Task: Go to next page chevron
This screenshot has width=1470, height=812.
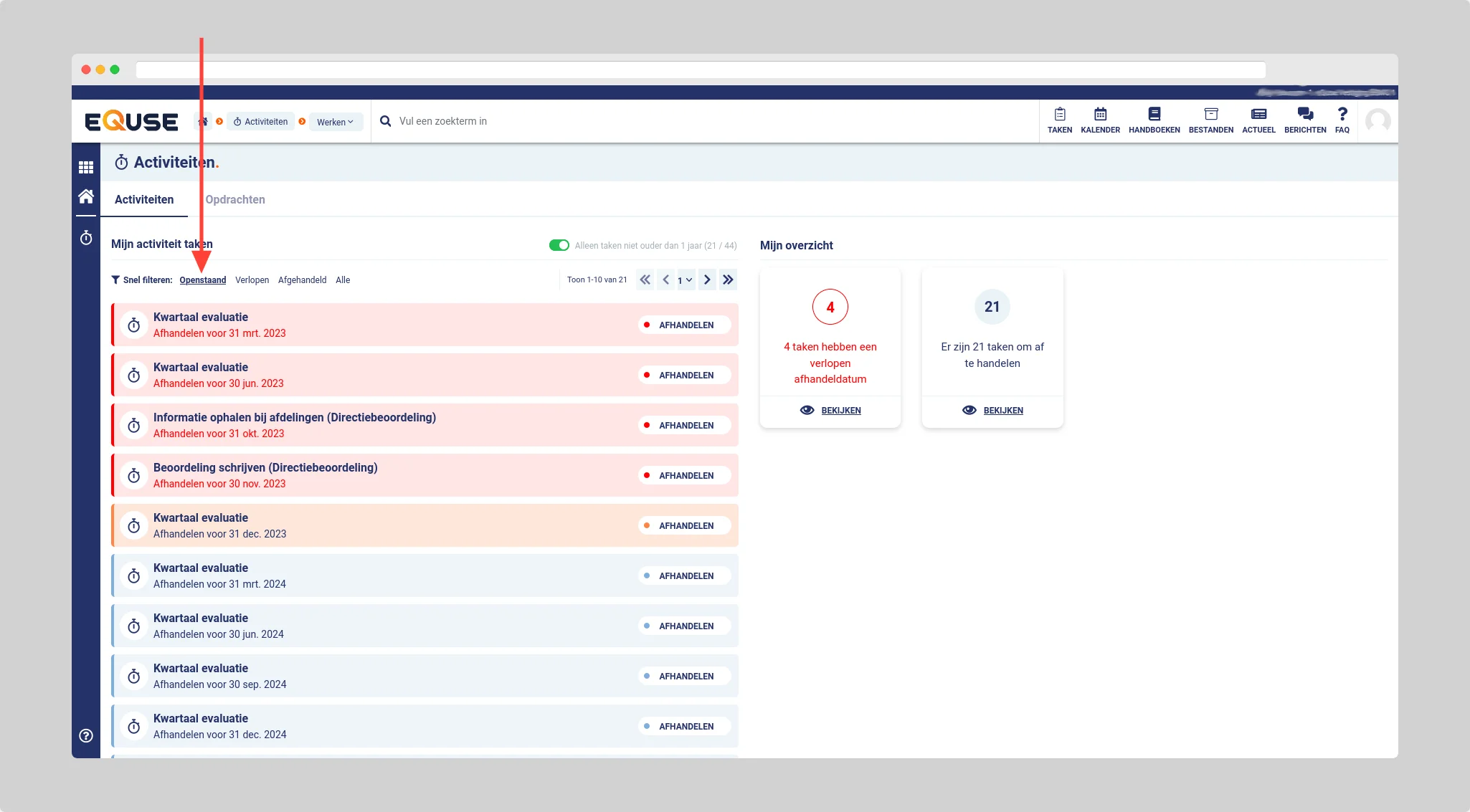Action: point(707,280)
